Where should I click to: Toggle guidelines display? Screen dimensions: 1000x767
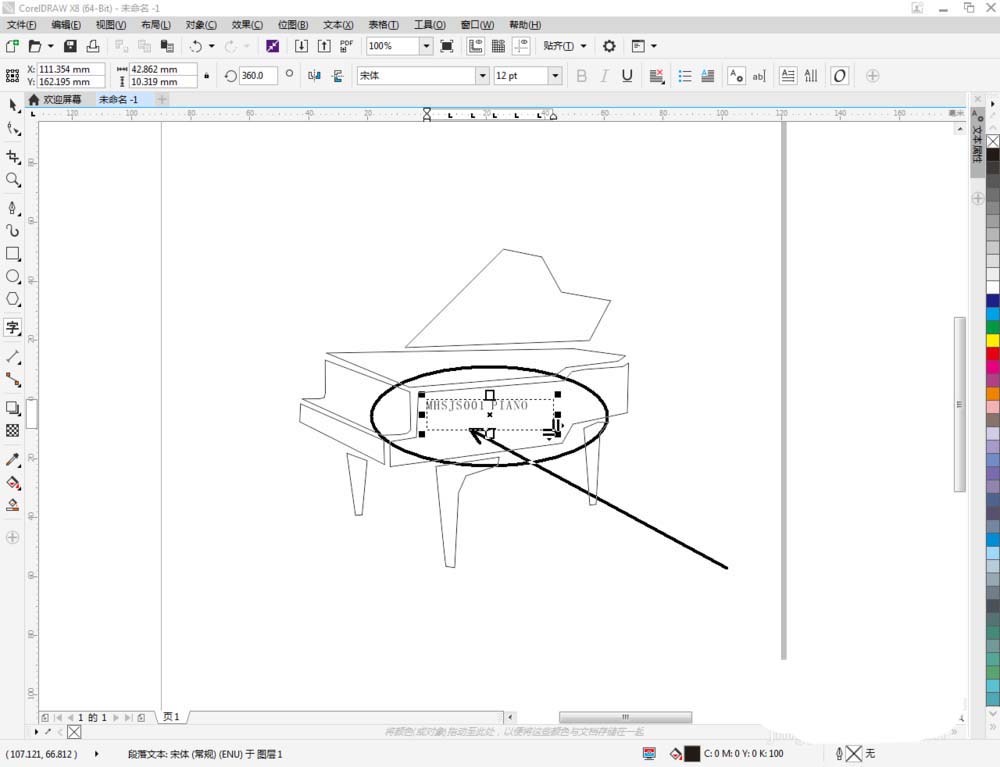click(x=522, y=46)
